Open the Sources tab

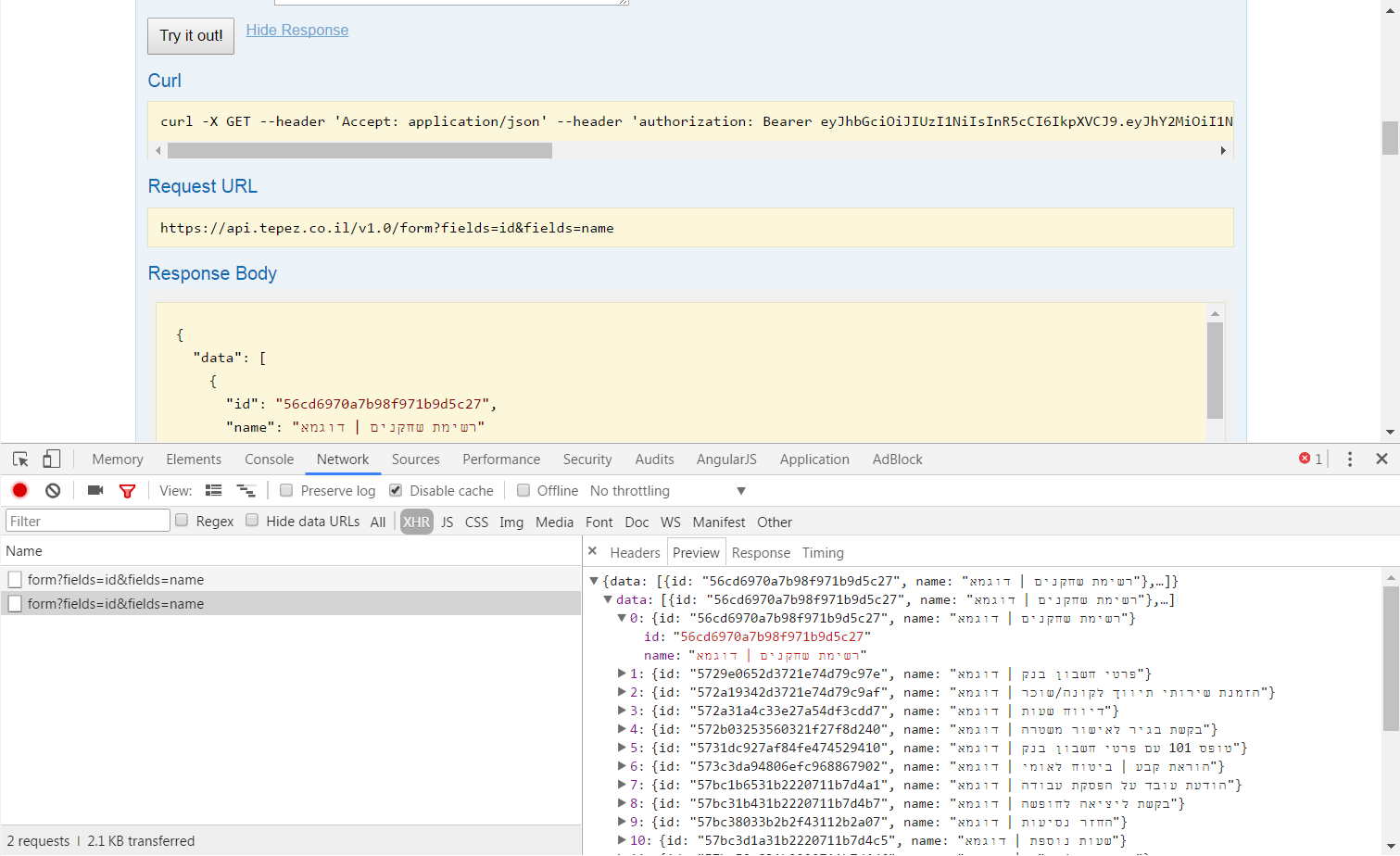point(415,459)
